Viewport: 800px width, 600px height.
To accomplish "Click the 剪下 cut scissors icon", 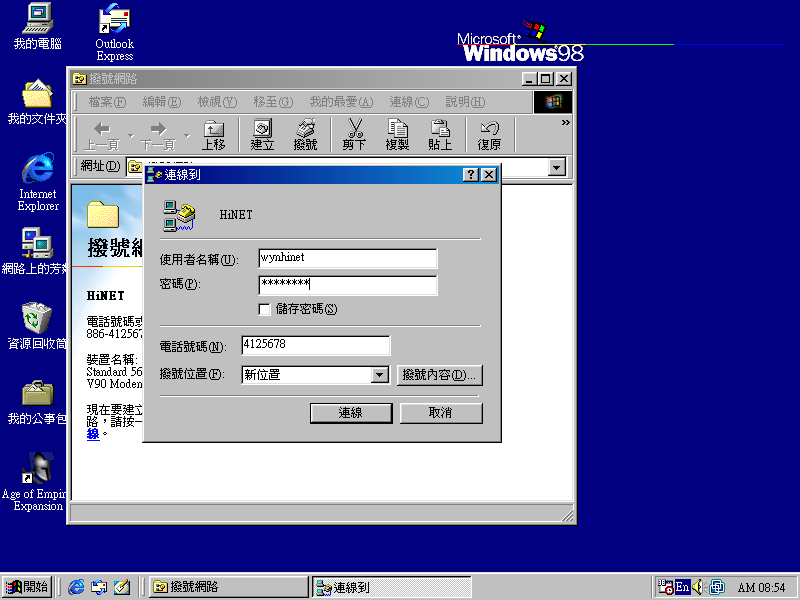I will 354,136.
